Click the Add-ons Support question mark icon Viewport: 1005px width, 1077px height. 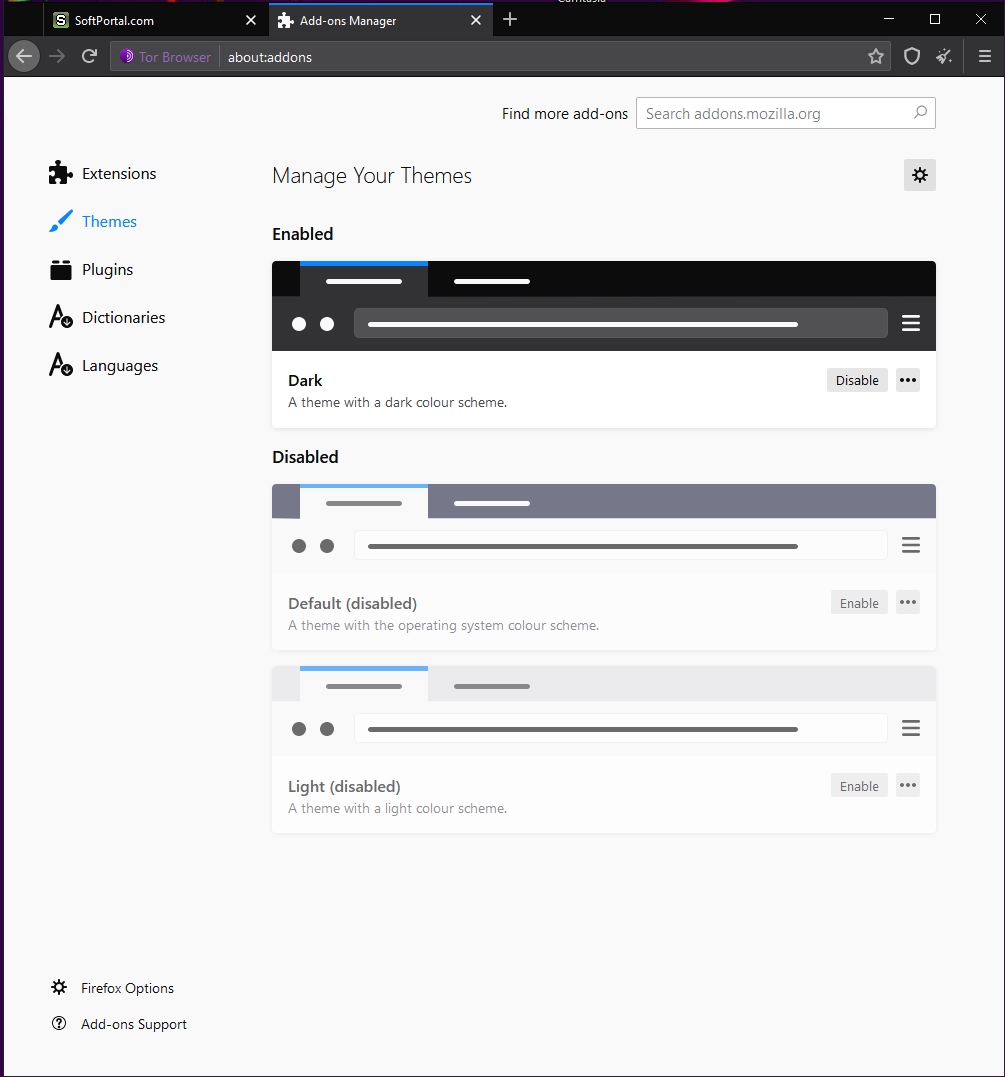pos(59,1023)
